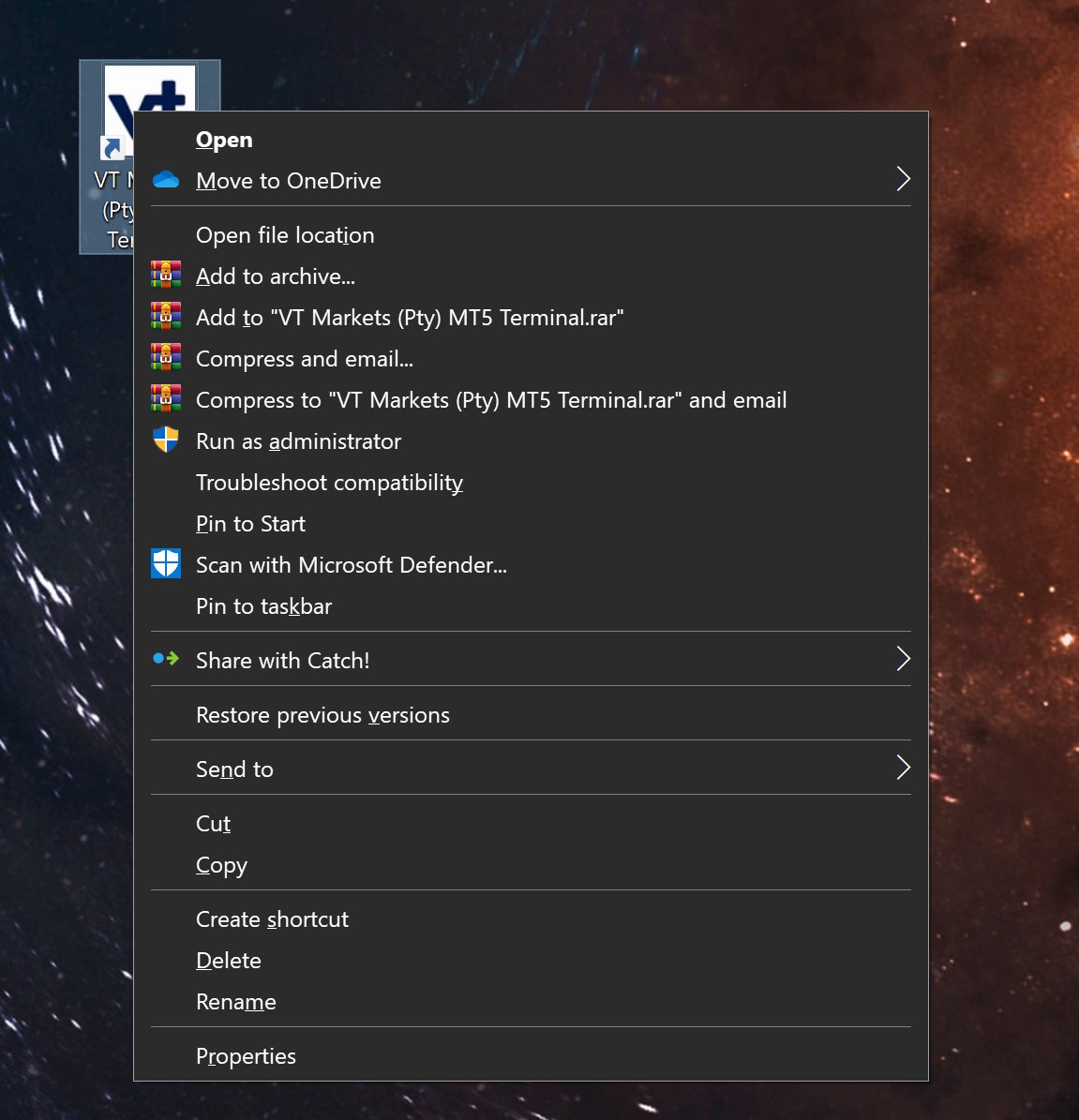Open the Send to entry

point(531,769)
